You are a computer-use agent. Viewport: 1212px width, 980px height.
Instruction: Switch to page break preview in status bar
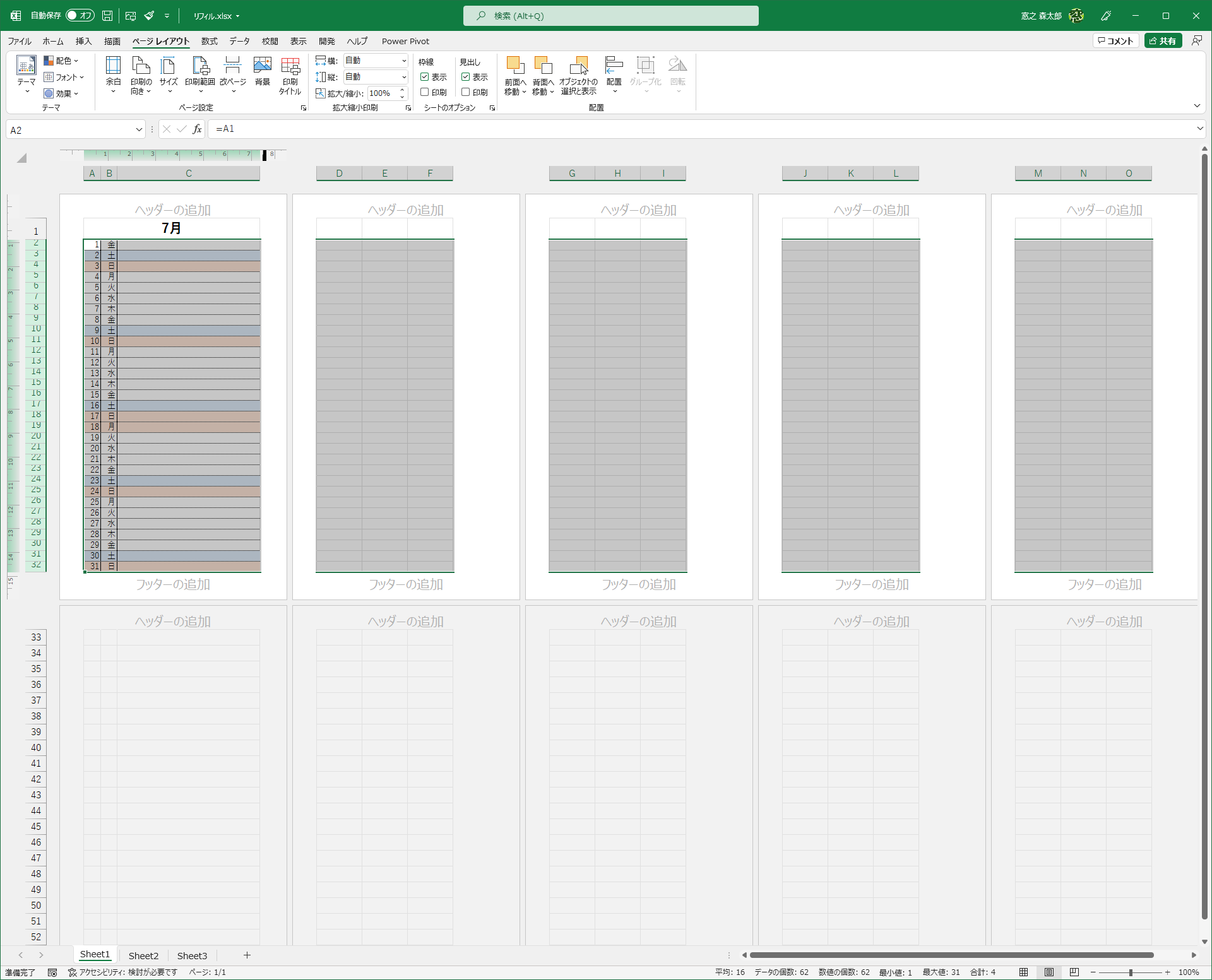click(x=1074, y=972)
